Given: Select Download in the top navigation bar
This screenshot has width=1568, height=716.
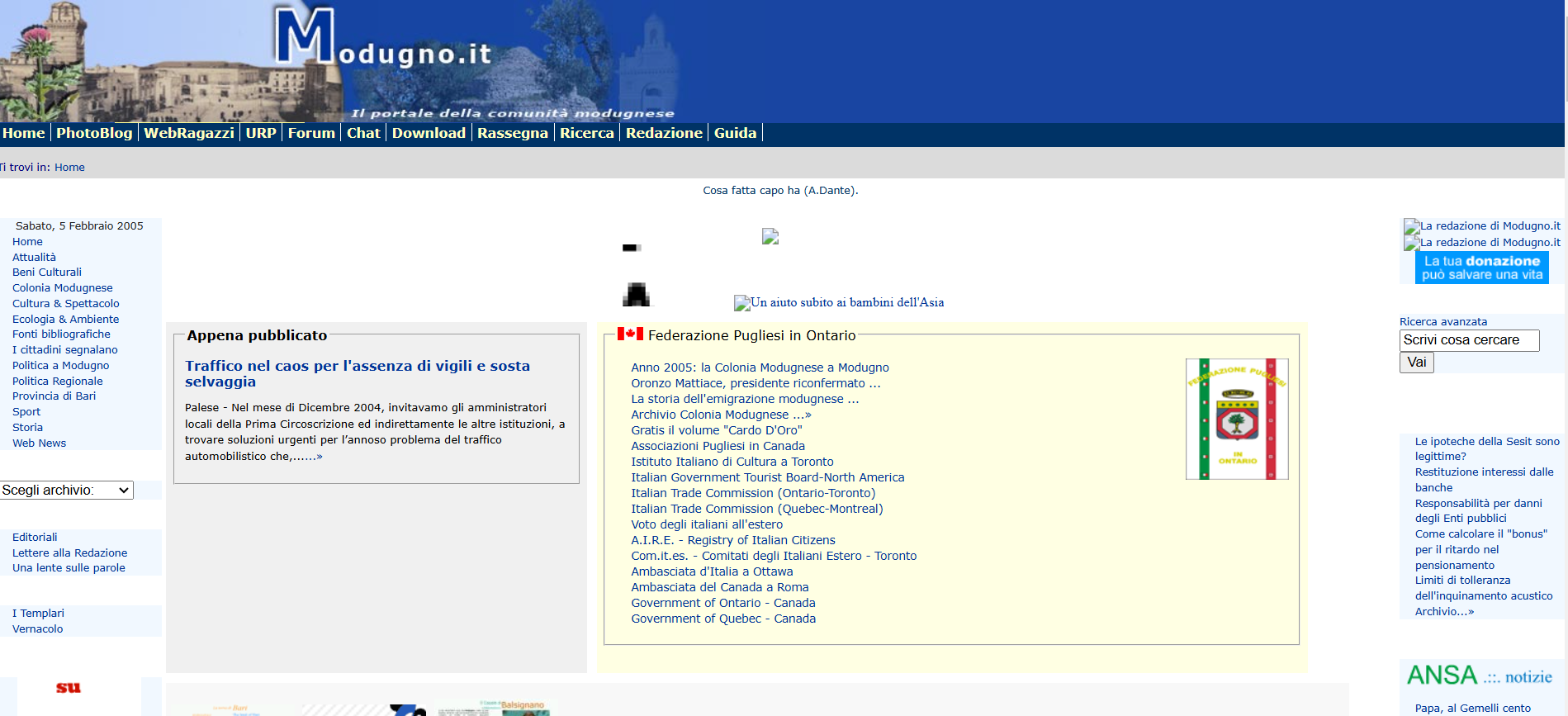Looking at the screenshot, I should coord(429,133).
